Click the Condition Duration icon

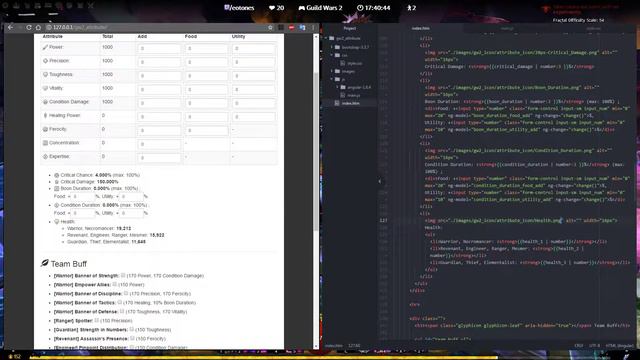pos(57,205)
